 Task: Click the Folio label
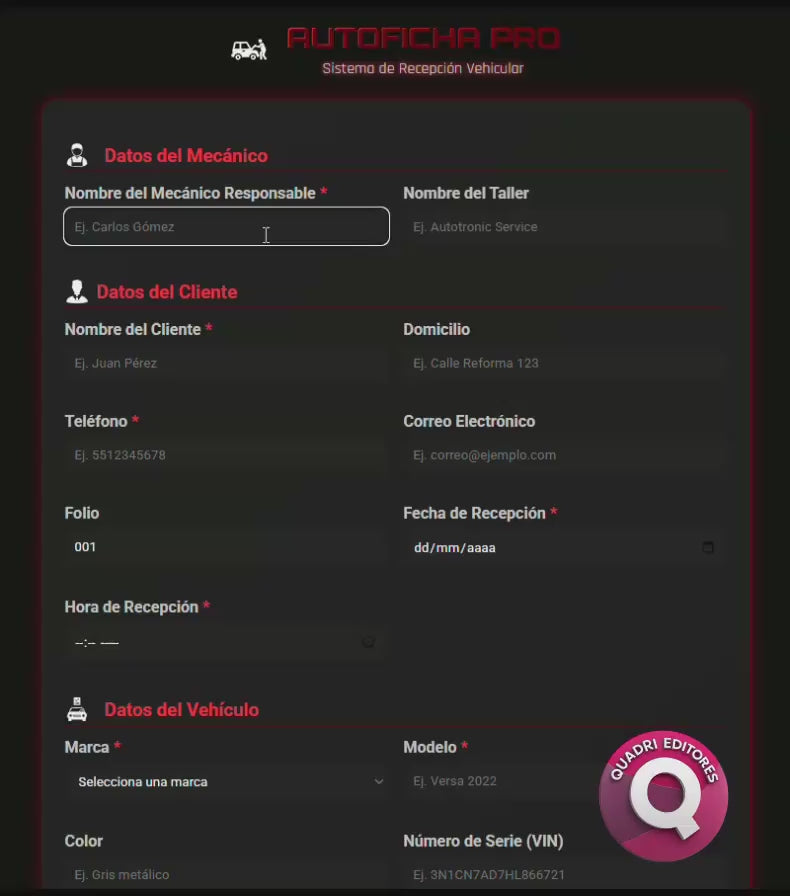82,513
